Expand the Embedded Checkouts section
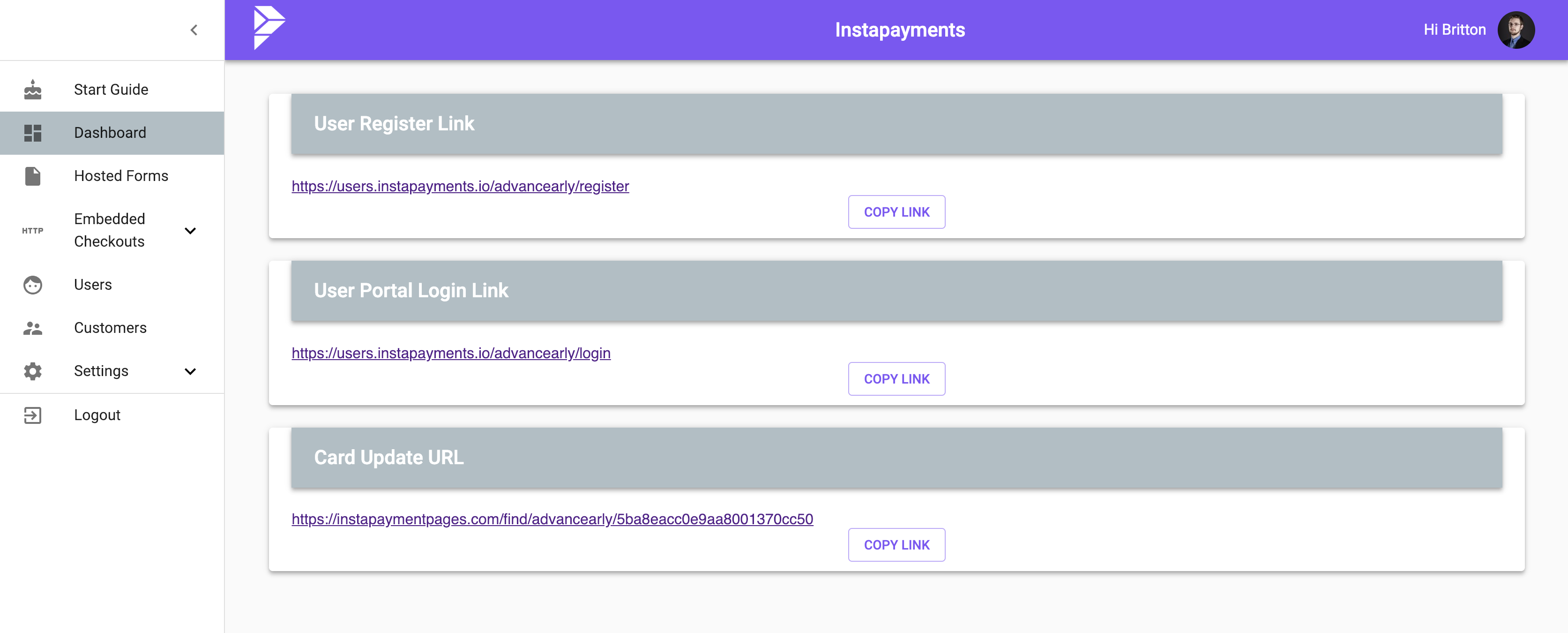The image size is (1568, 633). (x=191, y=231)
